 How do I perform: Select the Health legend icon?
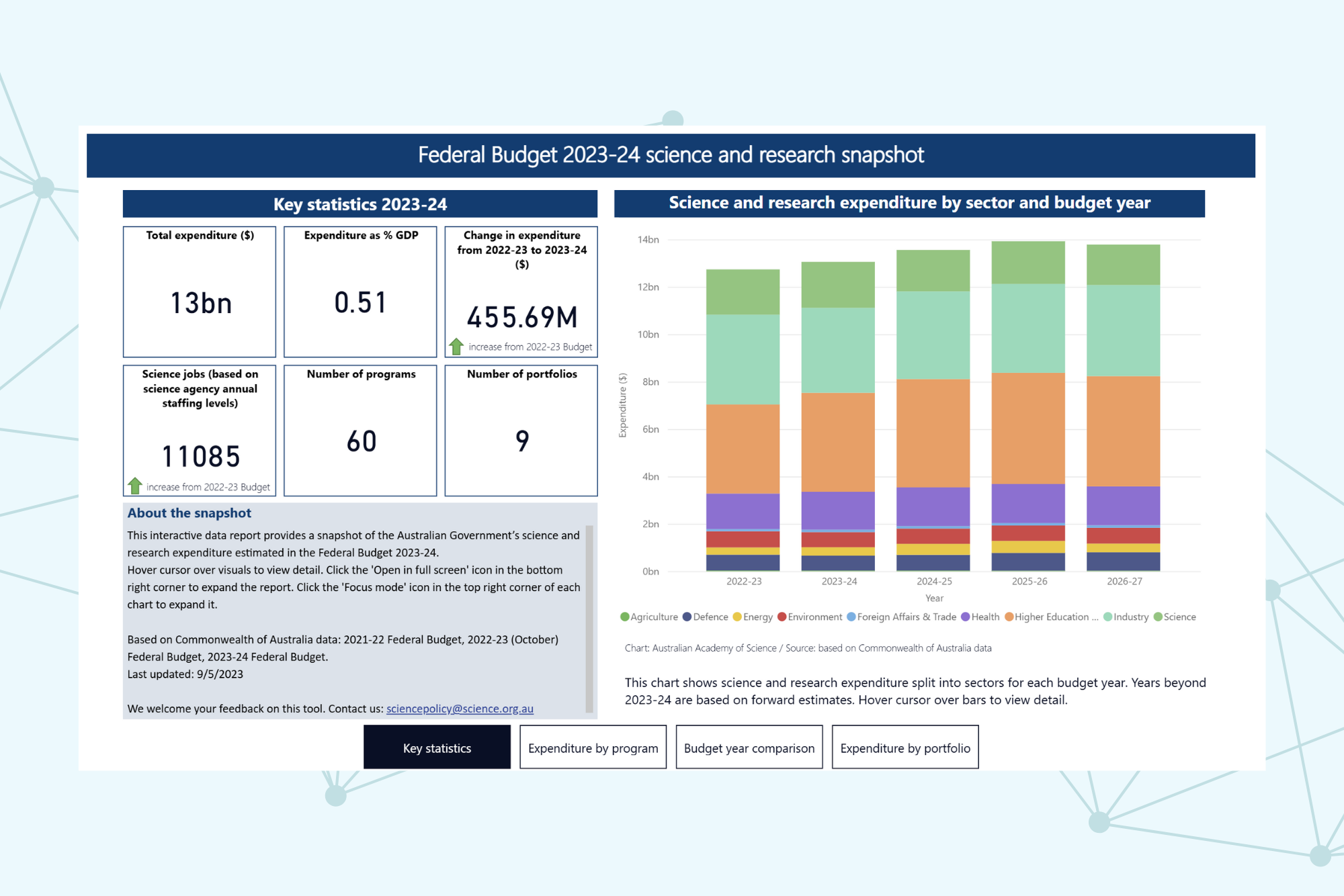coord(966,617)
